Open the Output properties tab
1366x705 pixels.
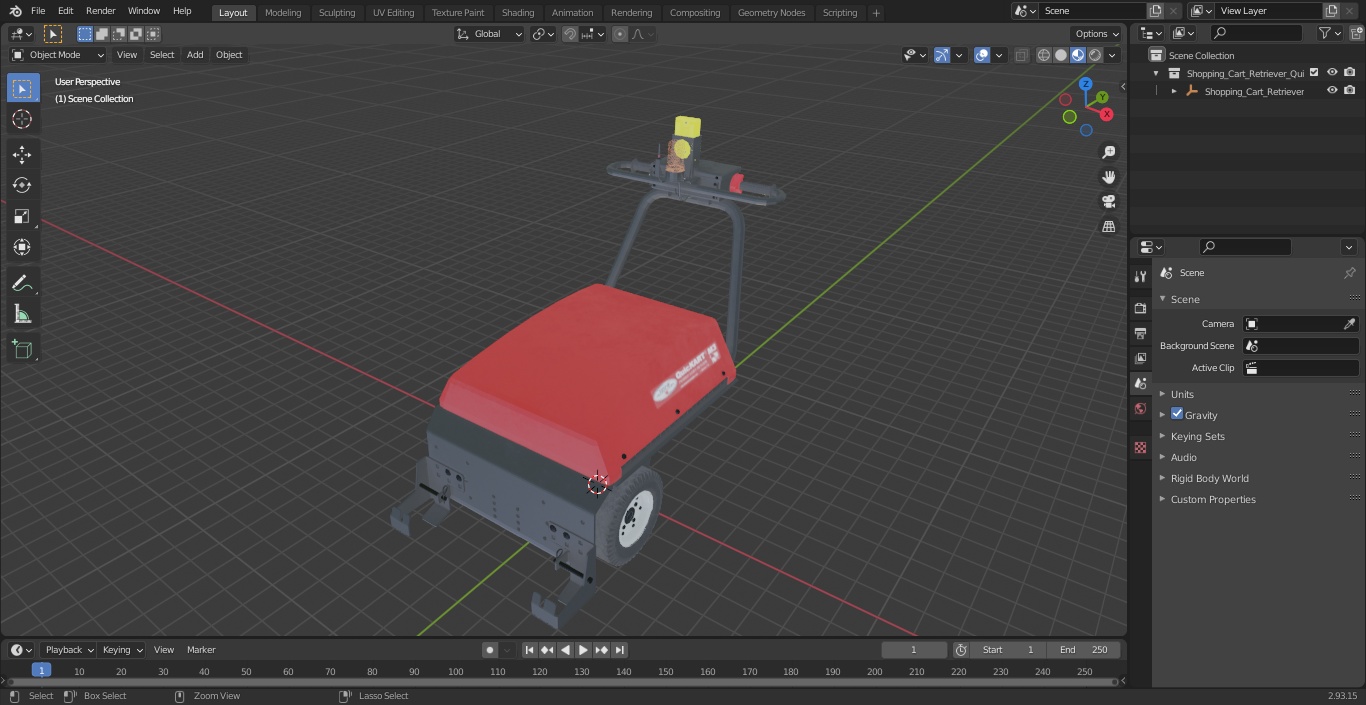point(1140,333)
